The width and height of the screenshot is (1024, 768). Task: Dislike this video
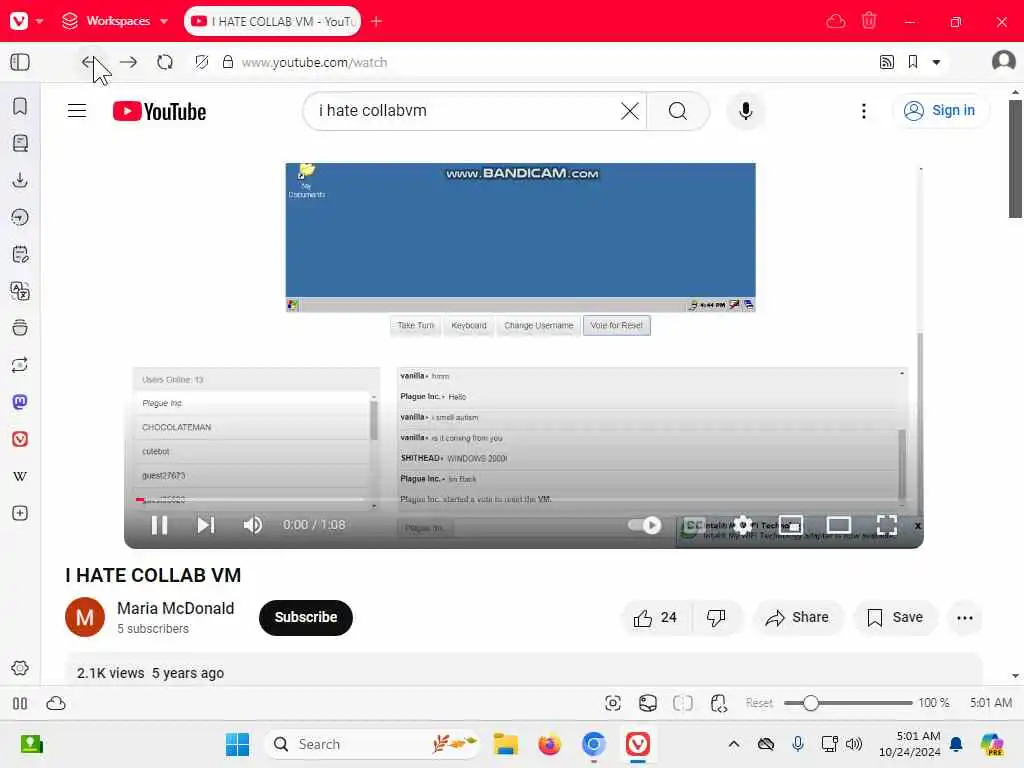[x=716, y=618]
